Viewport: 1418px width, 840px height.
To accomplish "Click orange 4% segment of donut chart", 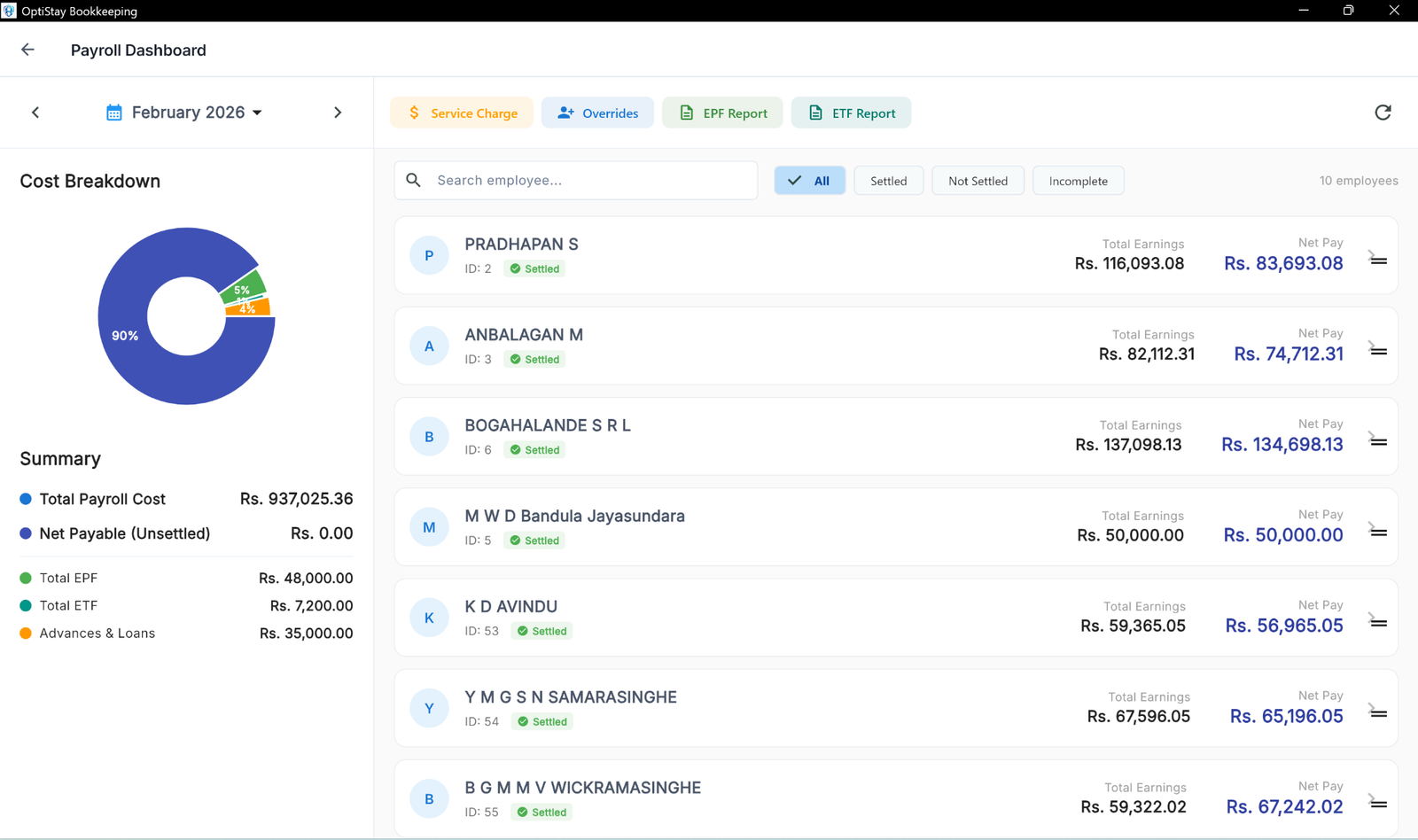I will (x=250, y=308).
